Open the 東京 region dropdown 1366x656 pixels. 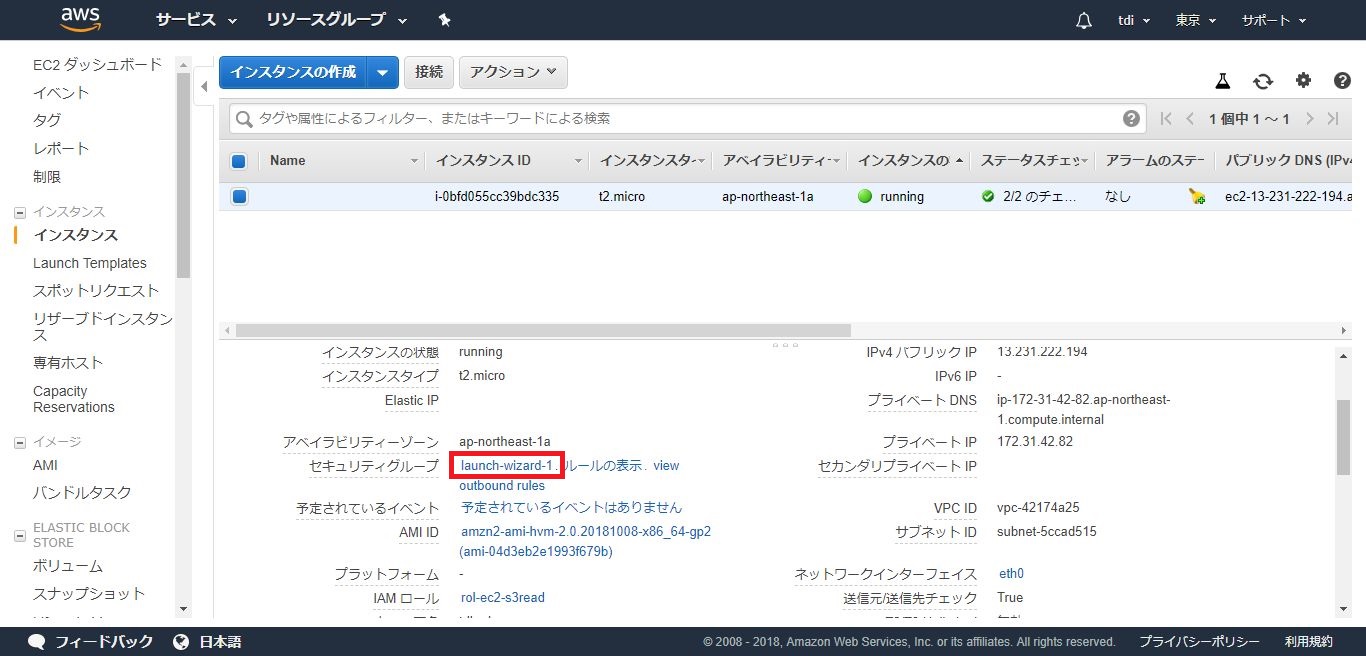[1196, 20]
